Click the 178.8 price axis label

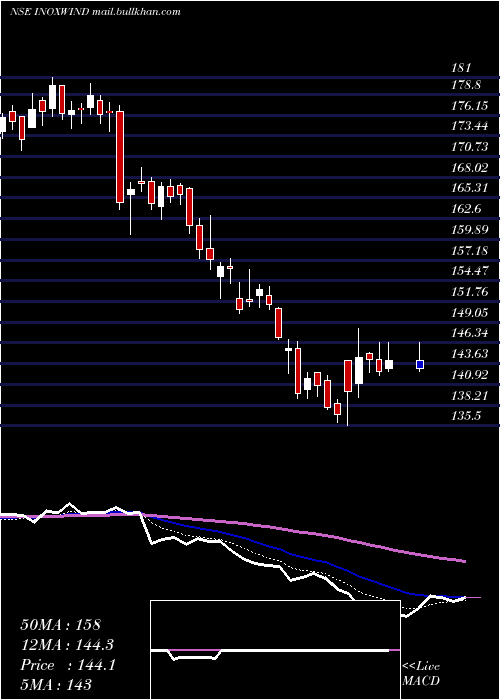pos(466,85)
